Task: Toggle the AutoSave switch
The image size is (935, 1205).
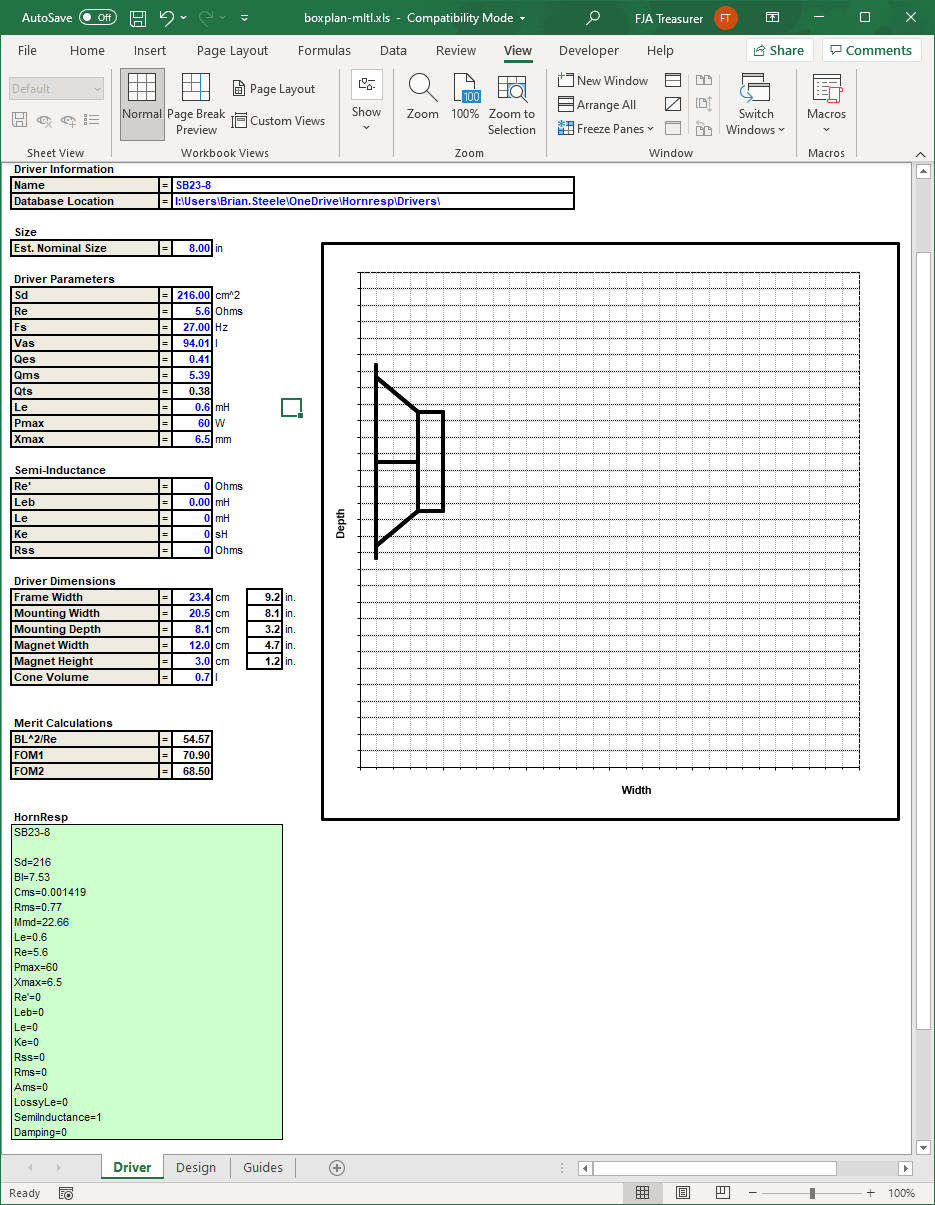Action: point(97,18)
